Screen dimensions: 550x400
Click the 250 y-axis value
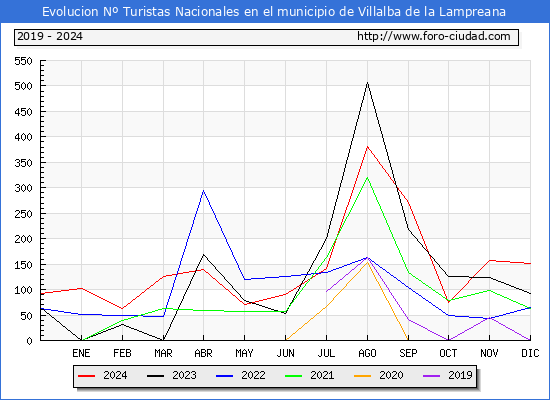pyautogui.click(x=23, y=214)
